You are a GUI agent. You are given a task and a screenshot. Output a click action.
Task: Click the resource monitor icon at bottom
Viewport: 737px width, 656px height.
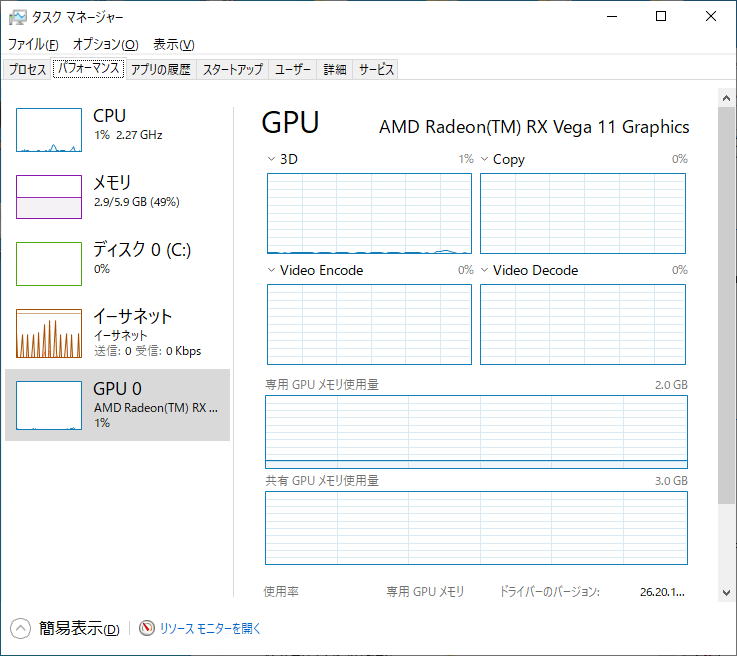point(147,628)
